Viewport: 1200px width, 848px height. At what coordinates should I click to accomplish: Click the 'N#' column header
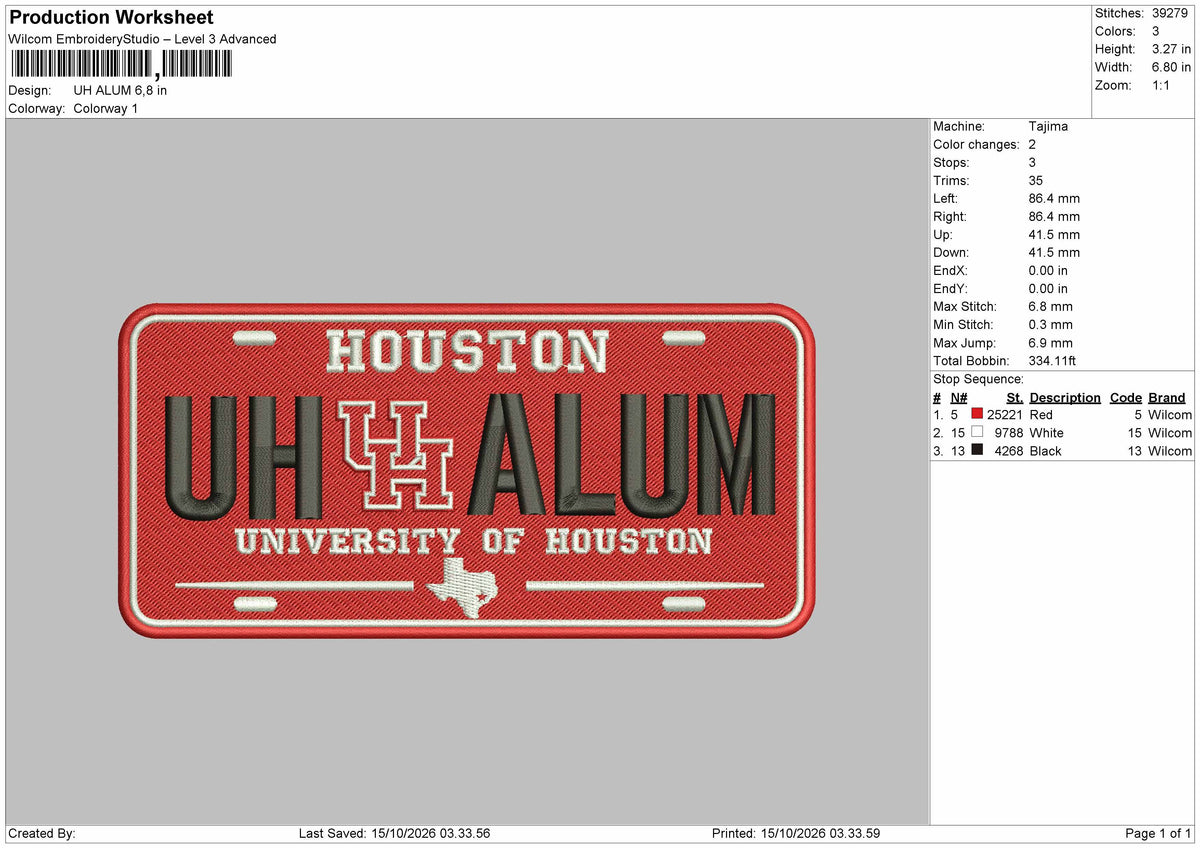959,397
